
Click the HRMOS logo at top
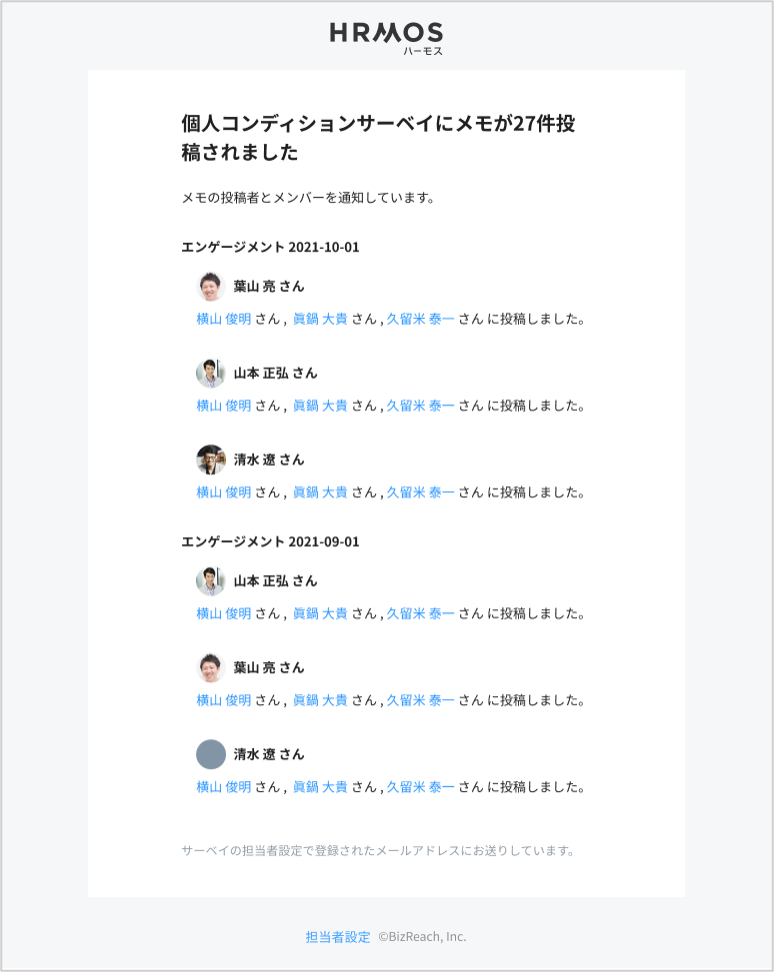click(386, 35)
